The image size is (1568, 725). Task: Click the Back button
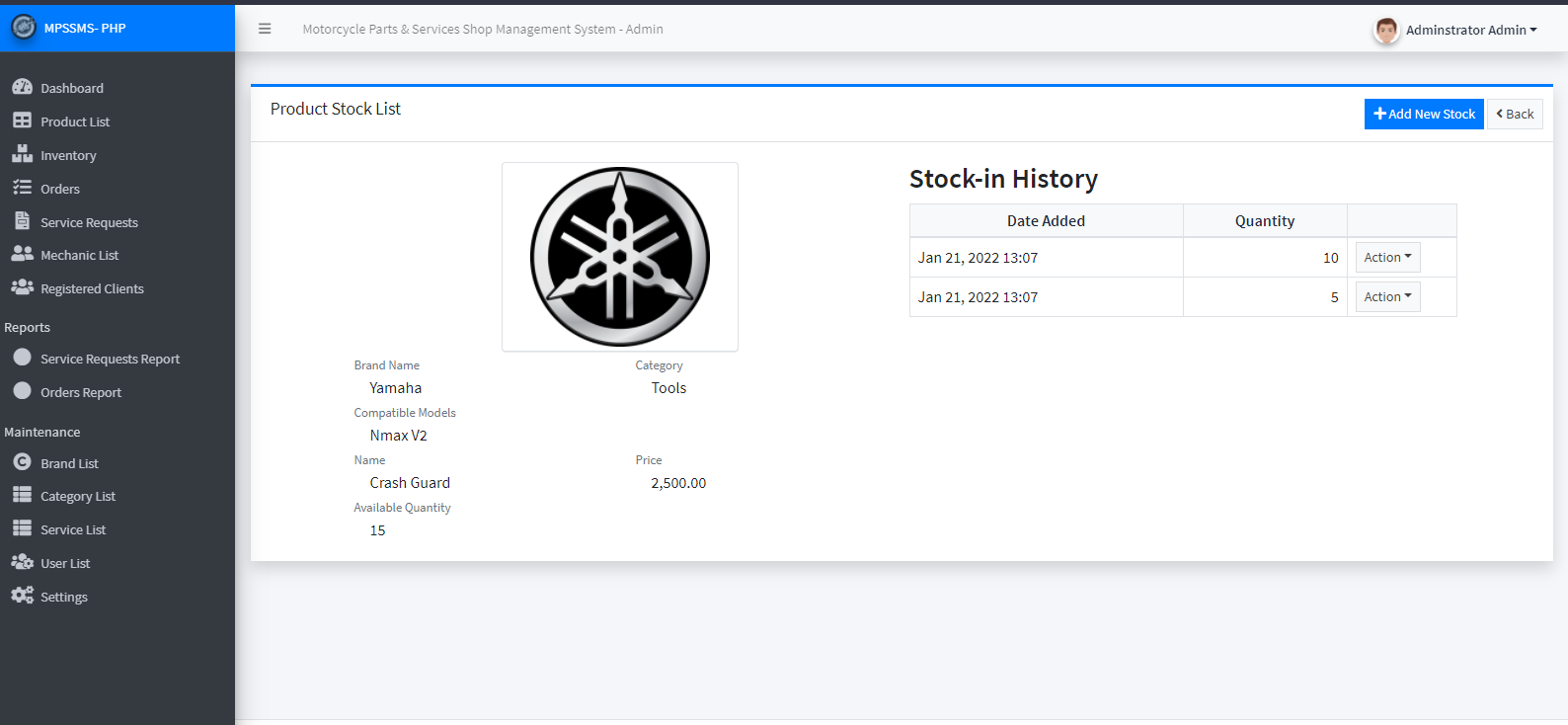point(1516,114)
